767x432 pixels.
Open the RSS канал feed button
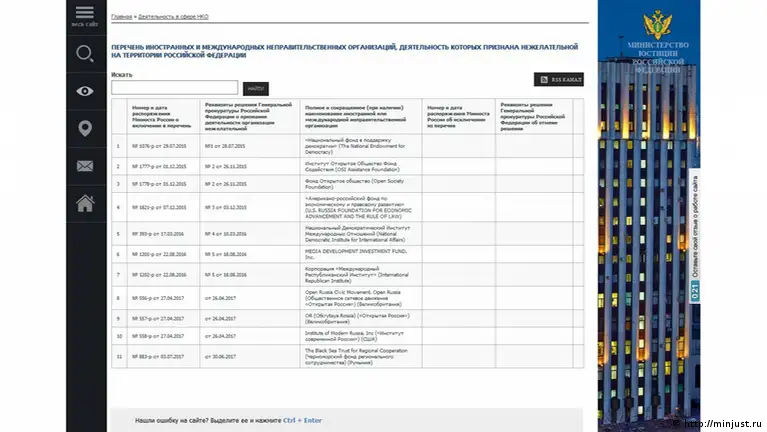558,80
